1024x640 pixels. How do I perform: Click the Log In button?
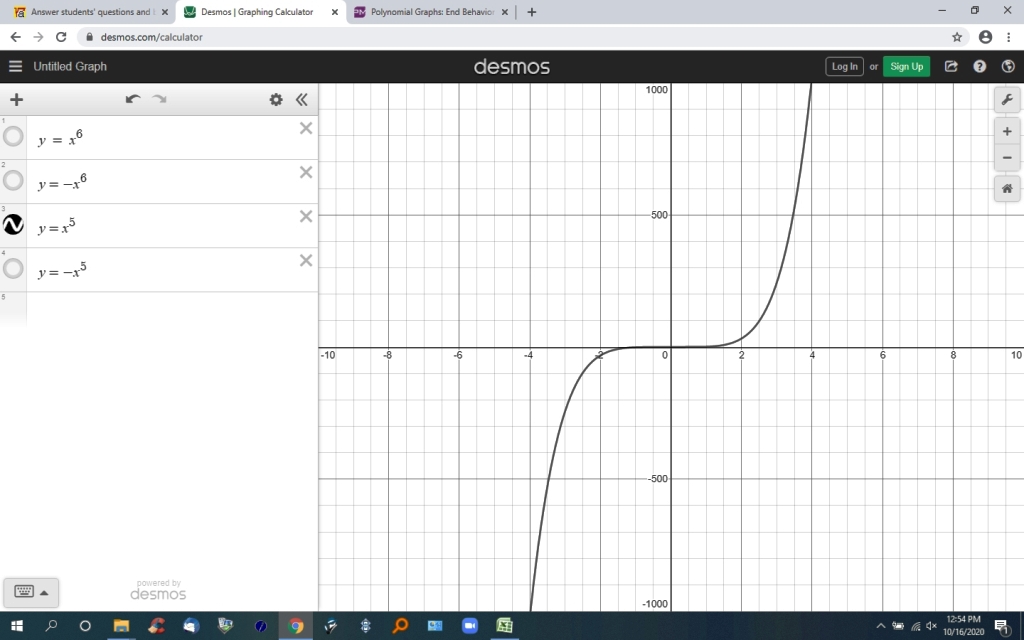[844, 66]
